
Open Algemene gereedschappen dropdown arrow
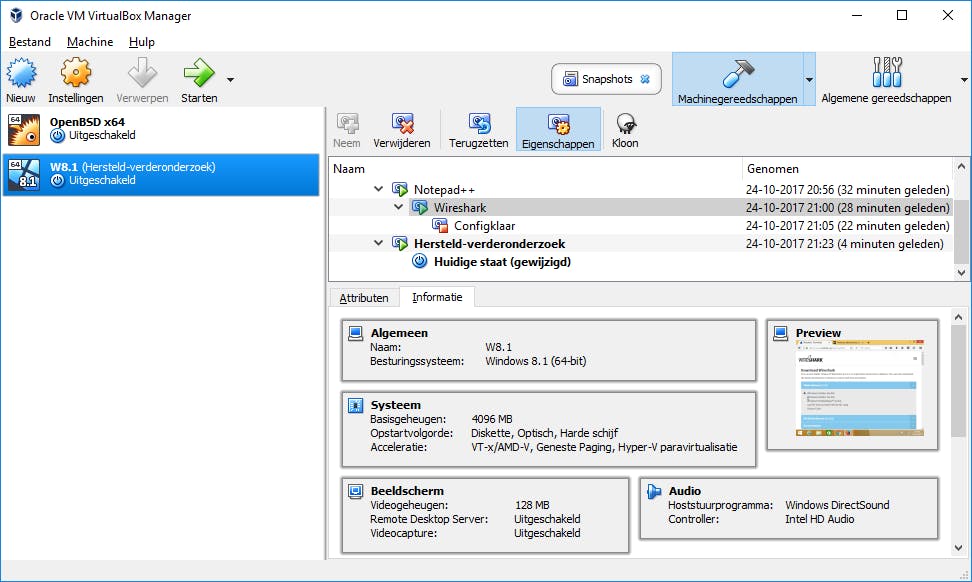(964, 79)
